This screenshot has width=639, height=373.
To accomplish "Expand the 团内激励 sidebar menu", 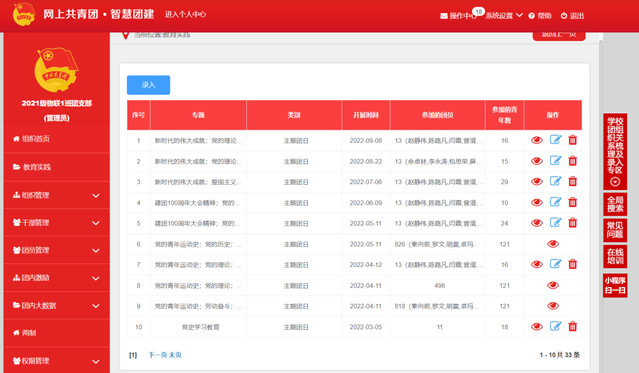I will click(57, 278).
